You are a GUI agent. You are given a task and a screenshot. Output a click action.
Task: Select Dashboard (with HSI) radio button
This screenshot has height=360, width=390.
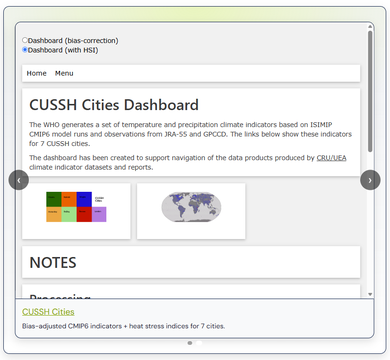tap(25, 50)
